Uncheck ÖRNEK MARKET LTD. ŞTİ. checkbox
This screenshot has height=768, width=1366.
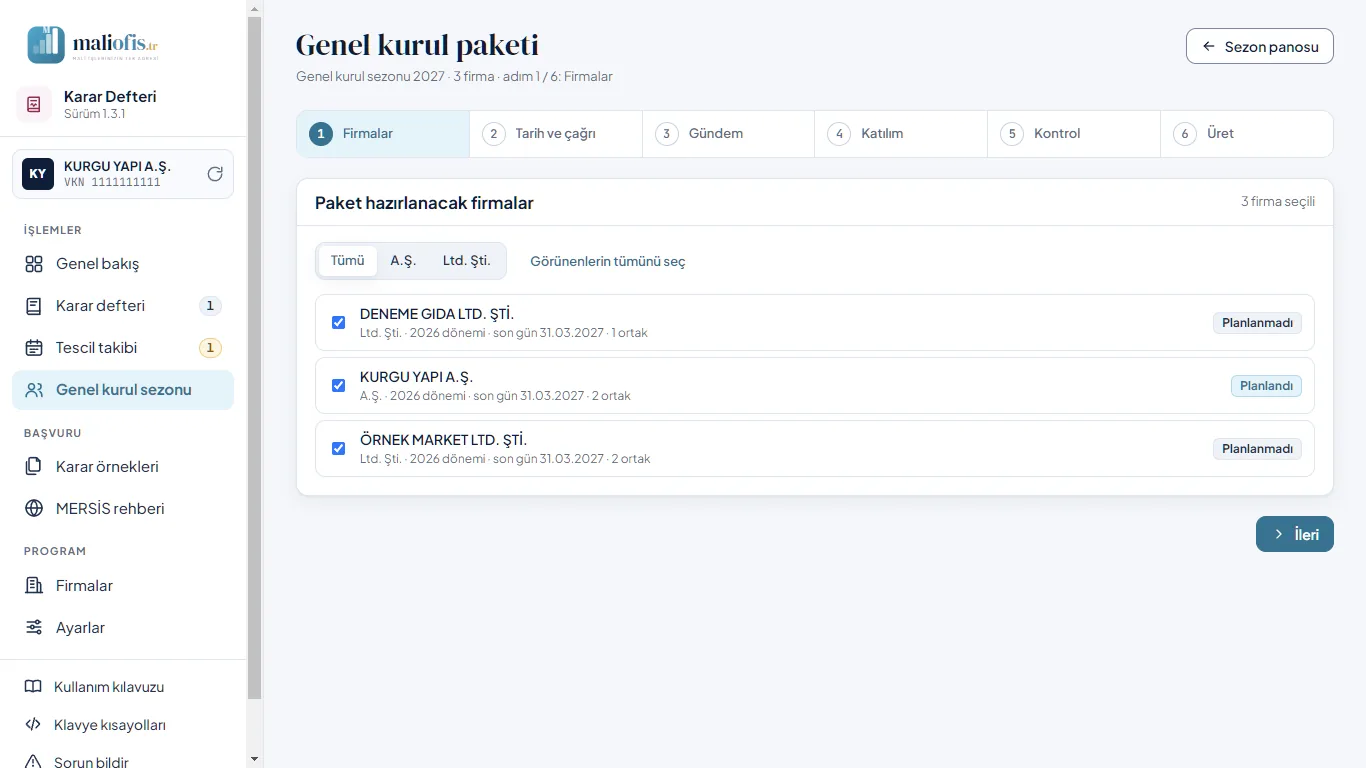(338, 448)
